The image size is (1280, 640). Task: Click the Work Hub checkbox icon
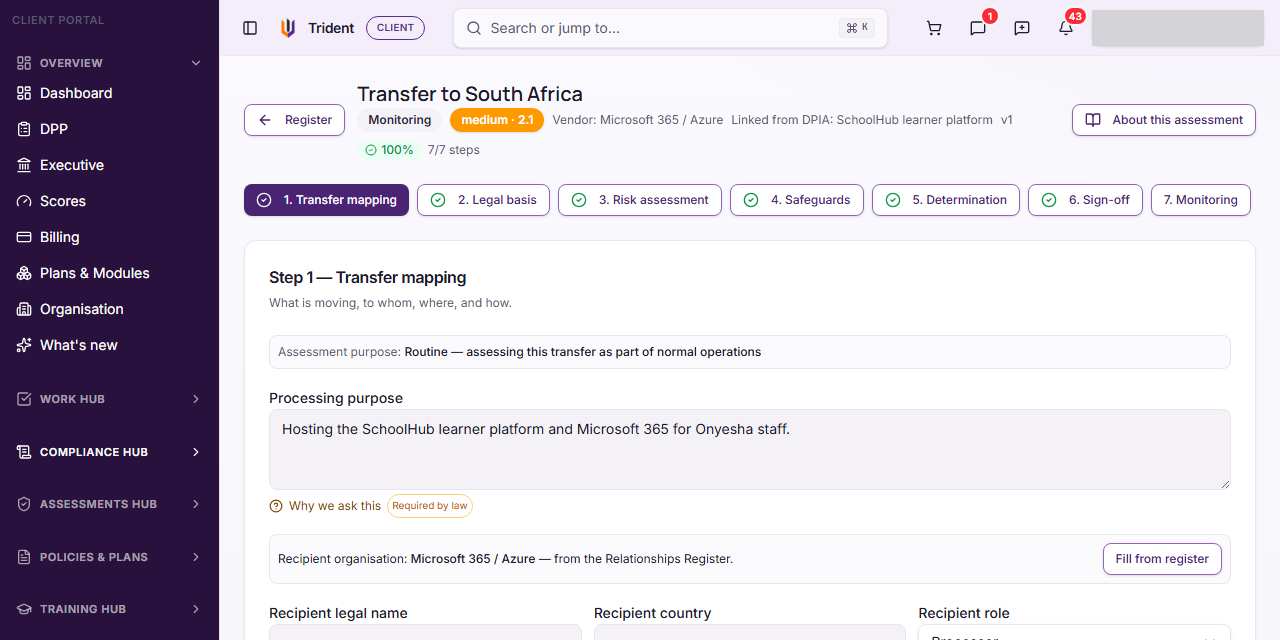pyautogui.click(x=23, y=399)
